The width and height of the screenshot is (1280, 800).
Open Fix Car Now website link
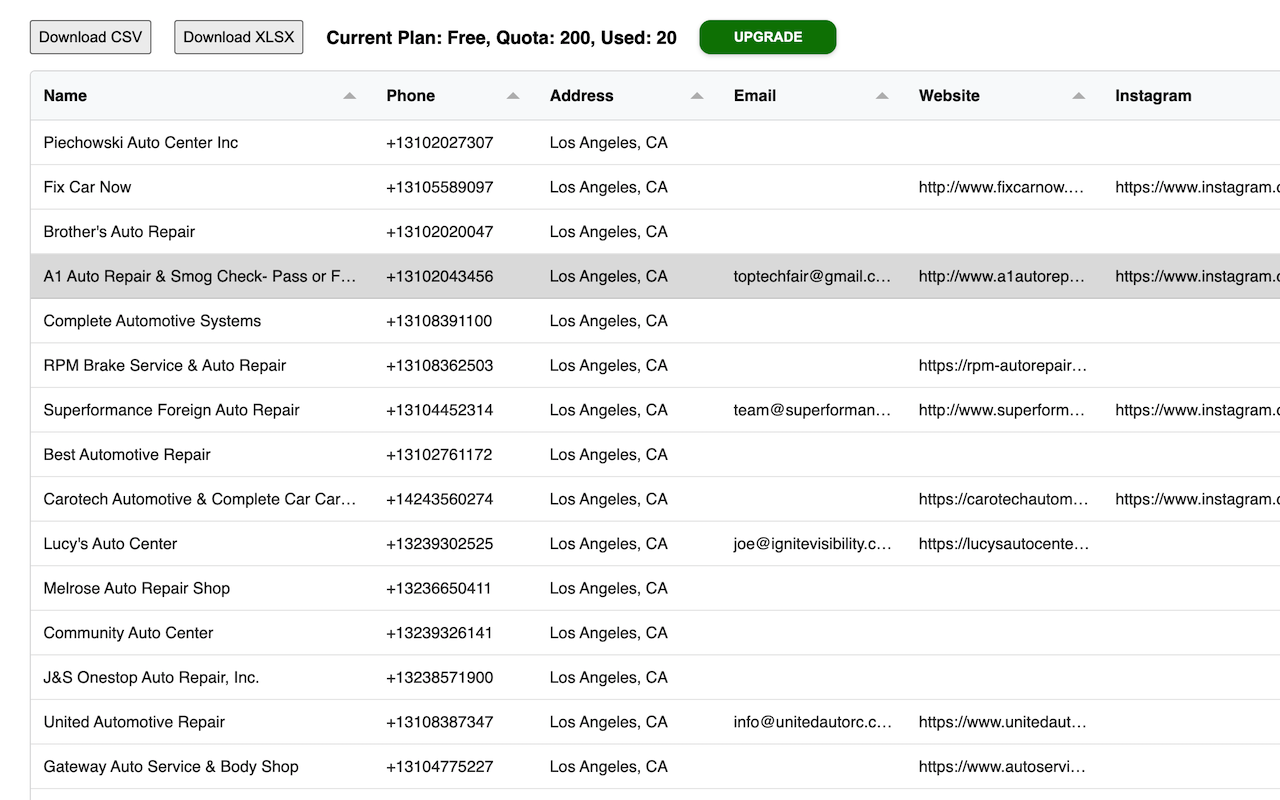1001,187
